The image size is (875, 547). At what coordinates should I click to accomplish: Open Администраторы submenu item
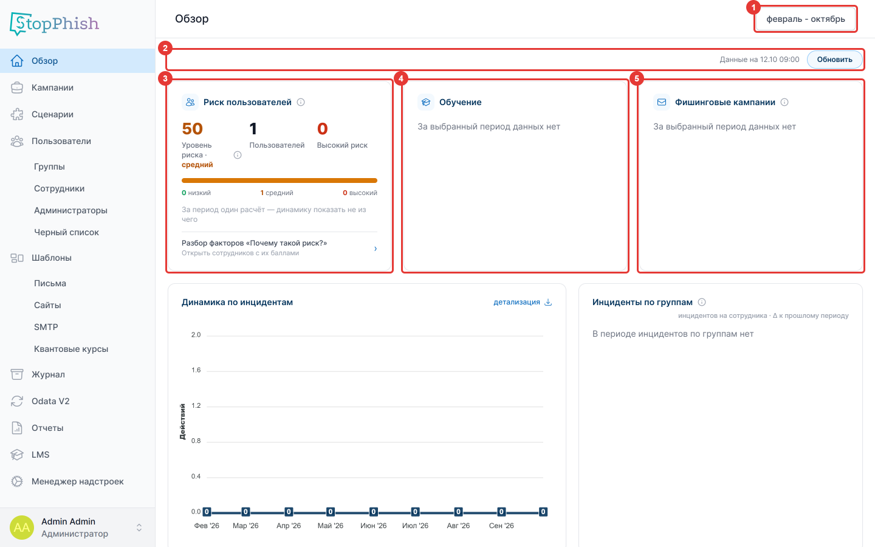[70, 210]
